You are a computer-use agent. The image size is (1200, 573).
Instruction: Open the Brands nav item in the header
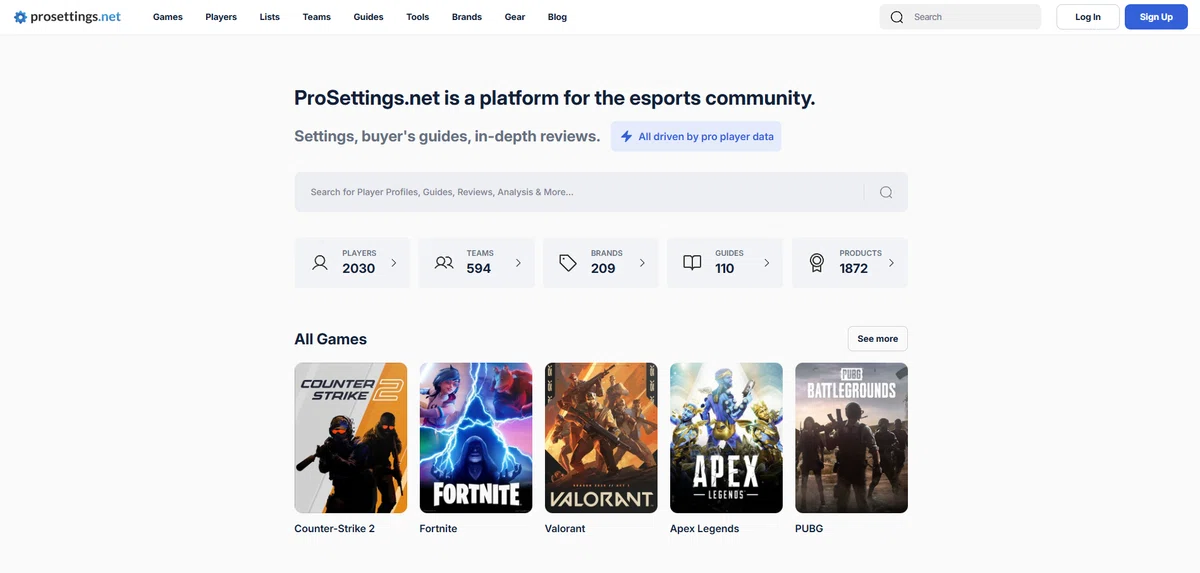[x=467, y=17]
